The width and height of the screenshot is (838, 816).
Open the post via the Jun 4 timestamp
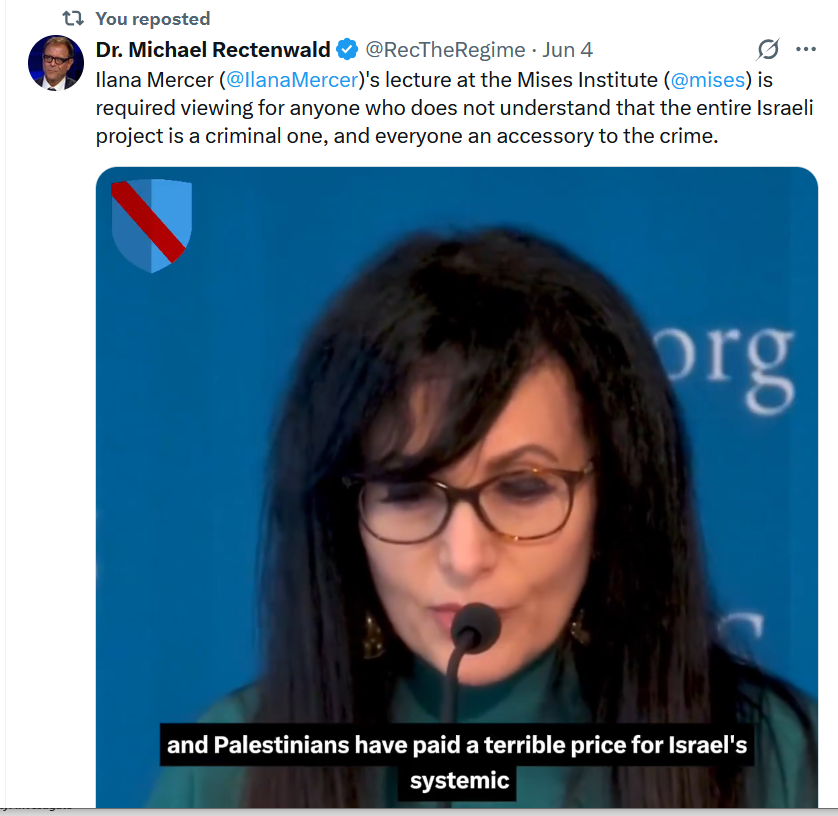coord(568,50)
